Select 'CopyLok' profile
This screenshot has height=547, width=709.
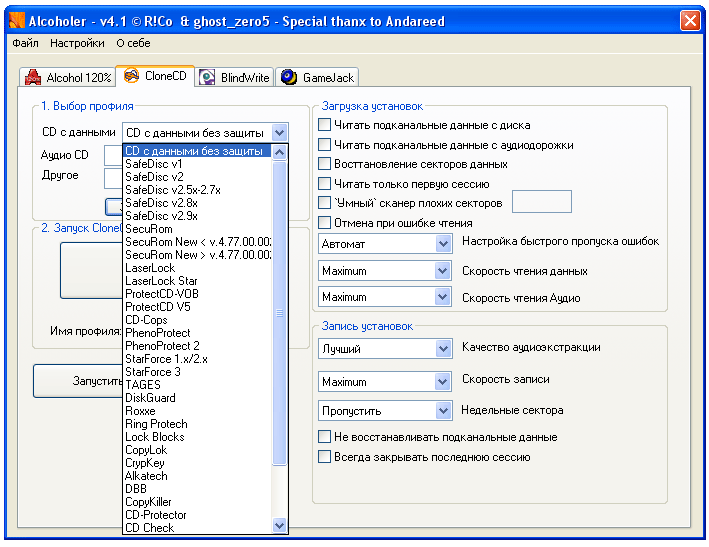(x=198, y=450)
